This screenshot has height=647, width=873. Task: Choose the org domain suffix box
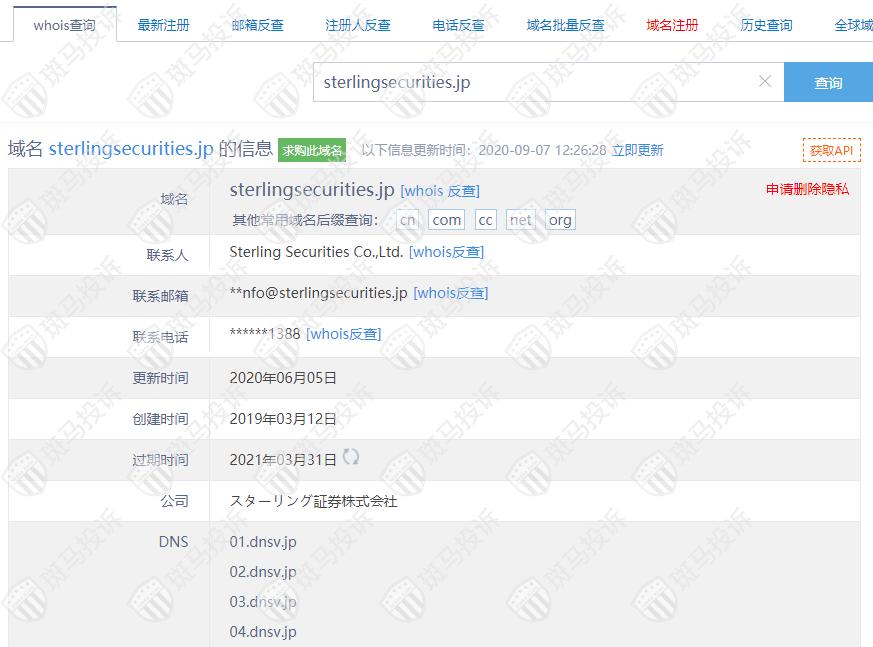560,220
